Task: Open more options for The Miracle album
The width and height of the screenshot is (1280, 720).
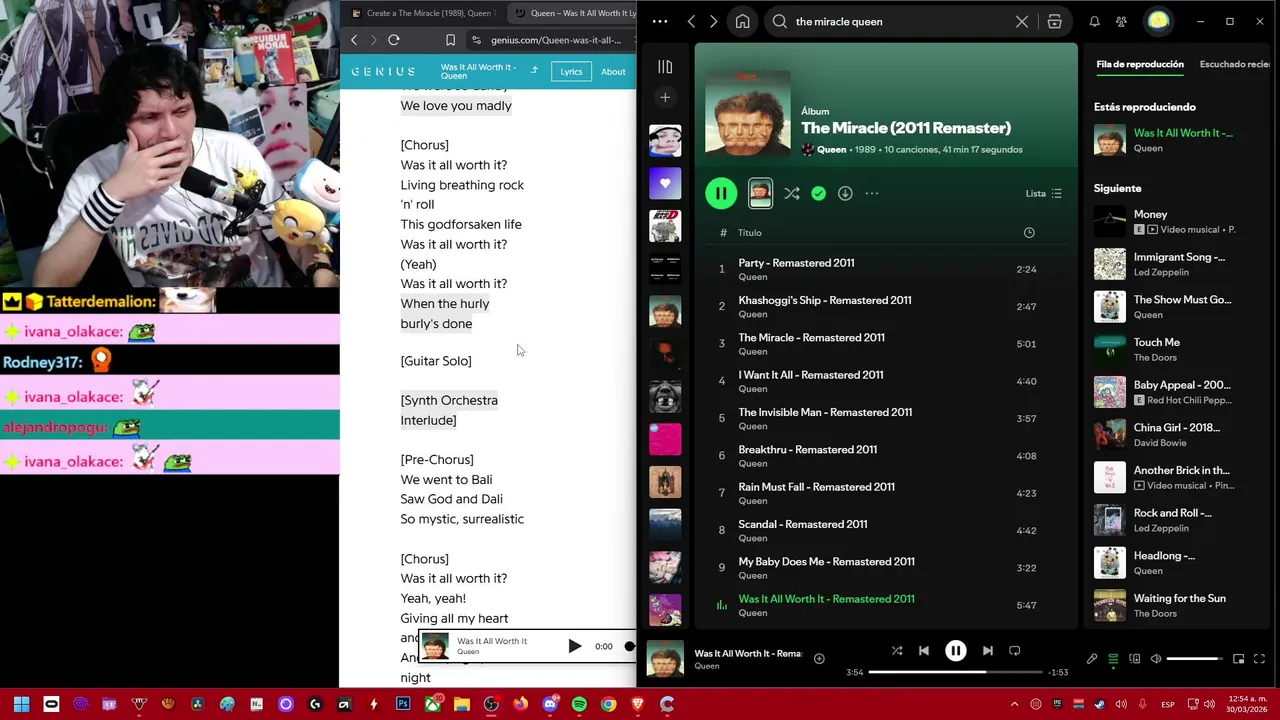Action: click(x=872, y=193)
